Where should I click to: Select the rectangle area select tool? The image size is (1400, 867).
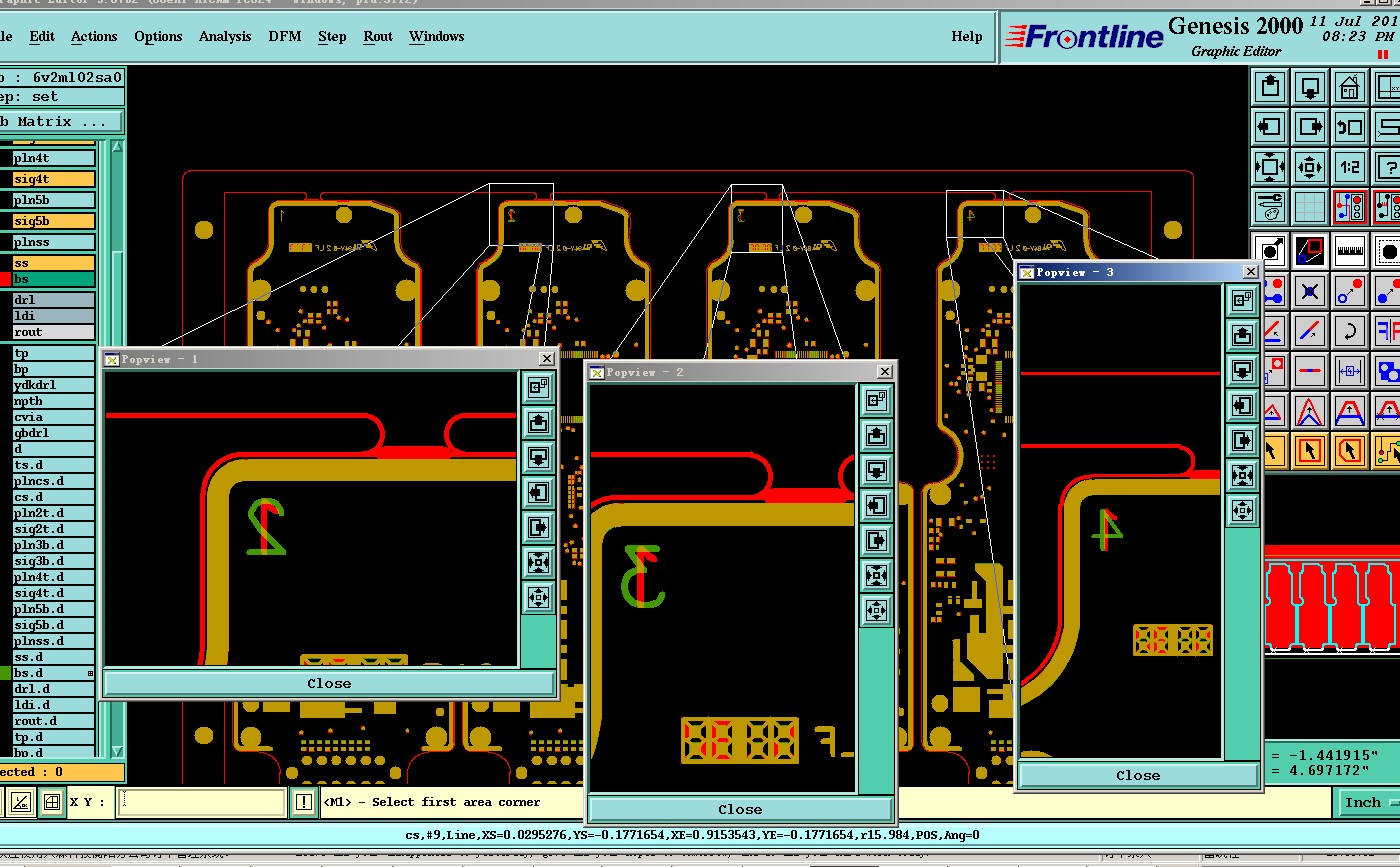(1310, 451)
